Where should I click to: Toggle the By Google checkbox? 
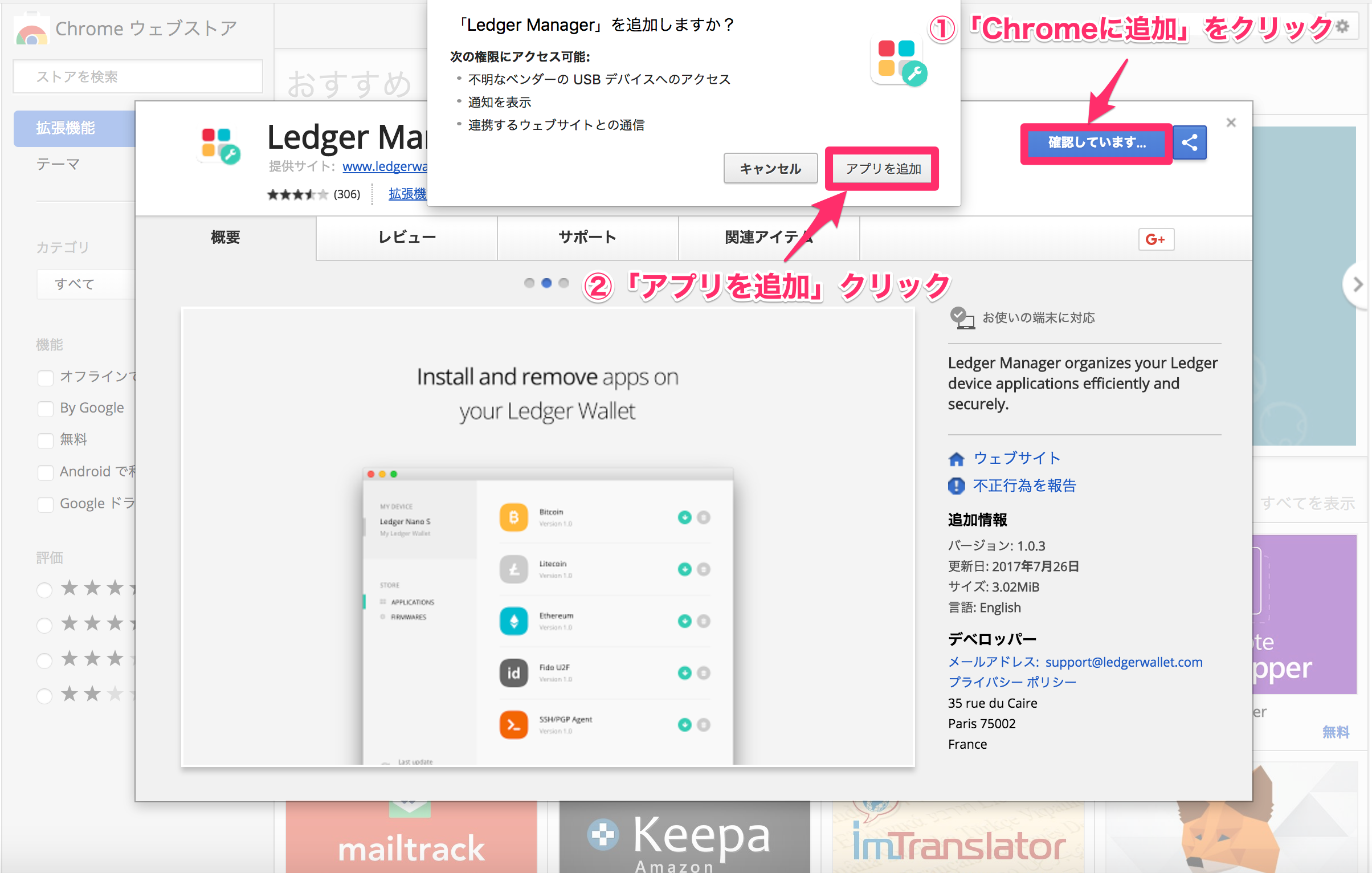46,409
